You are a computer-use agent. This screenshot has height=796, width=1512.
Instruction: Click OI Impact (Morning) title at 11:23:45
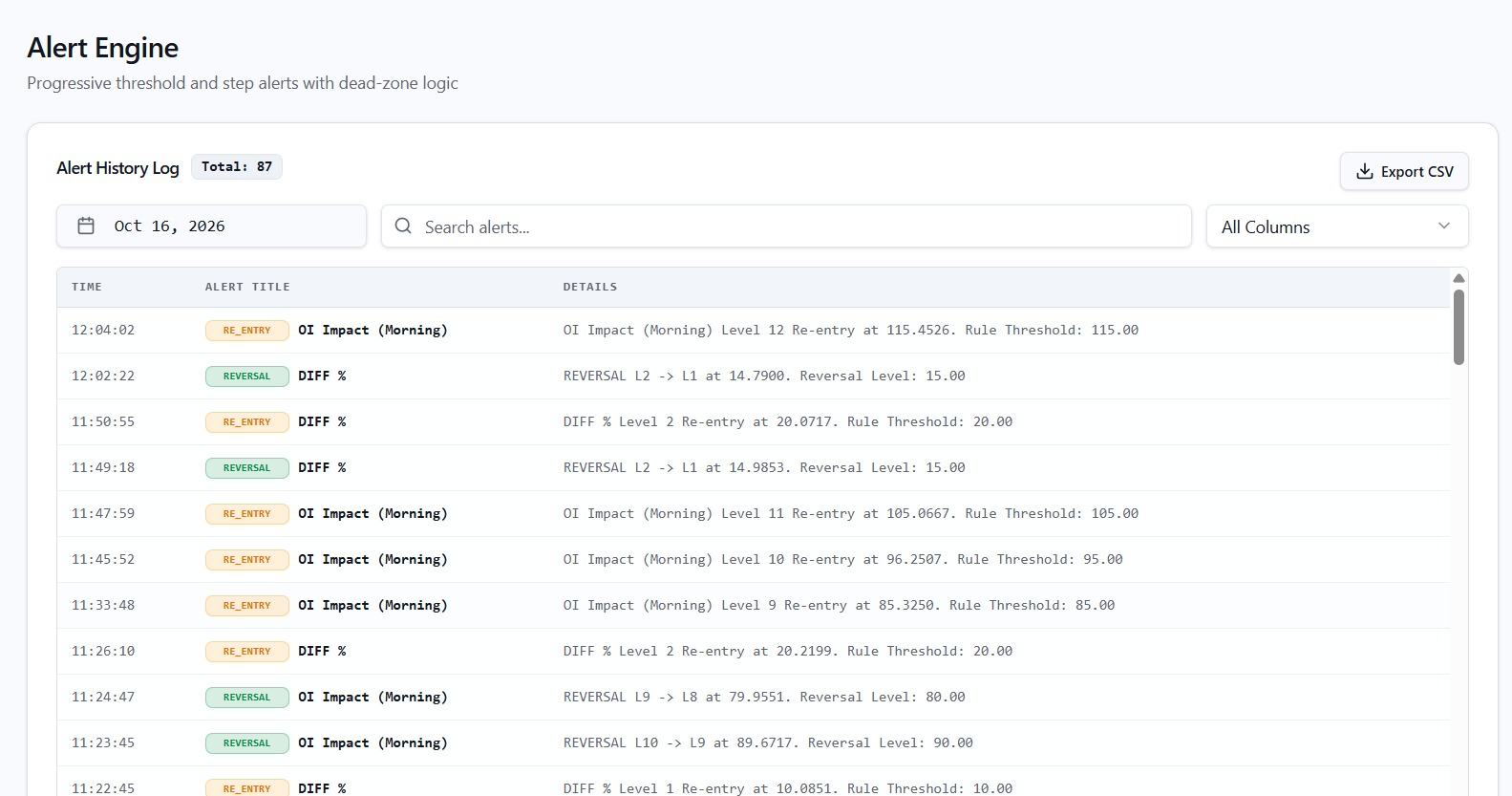[x=373, y=743]
